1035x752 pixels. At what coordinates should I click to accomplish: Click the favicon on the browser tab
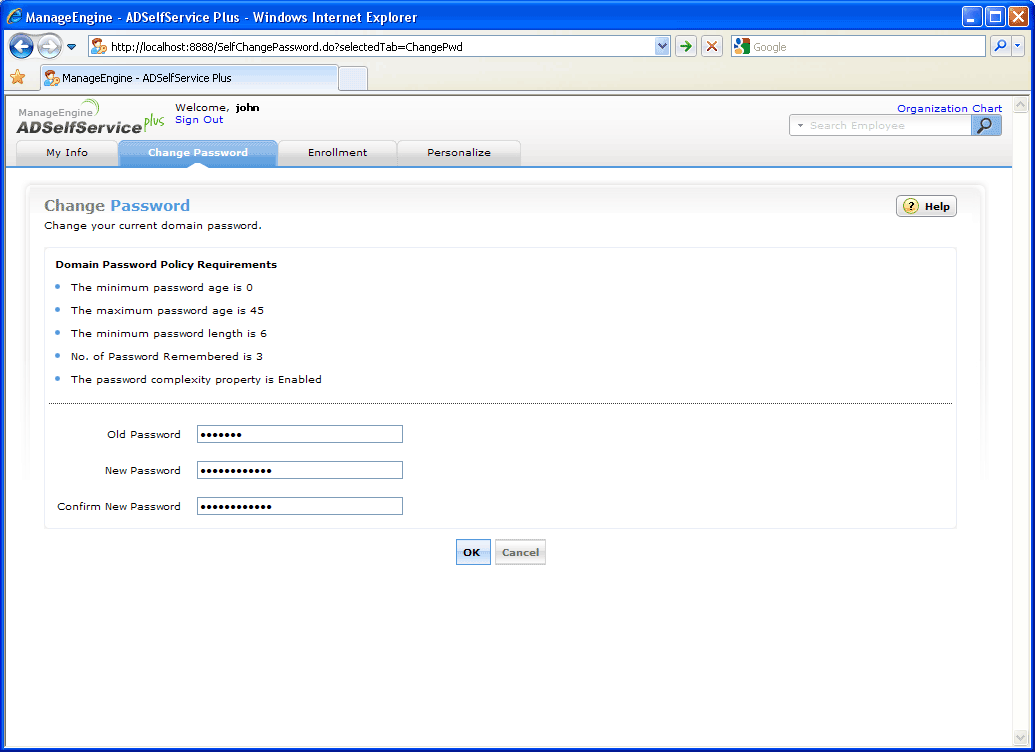pos(52,78)
